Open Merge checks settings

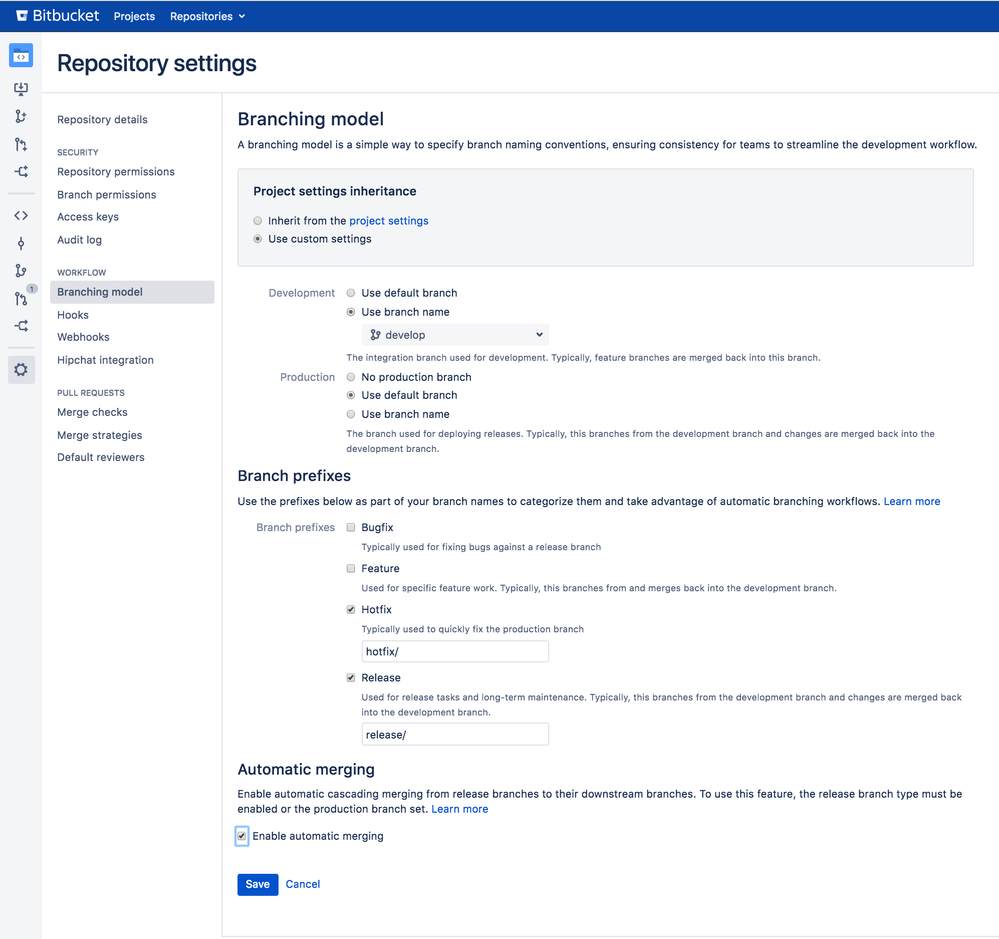[x=92, y=412]
